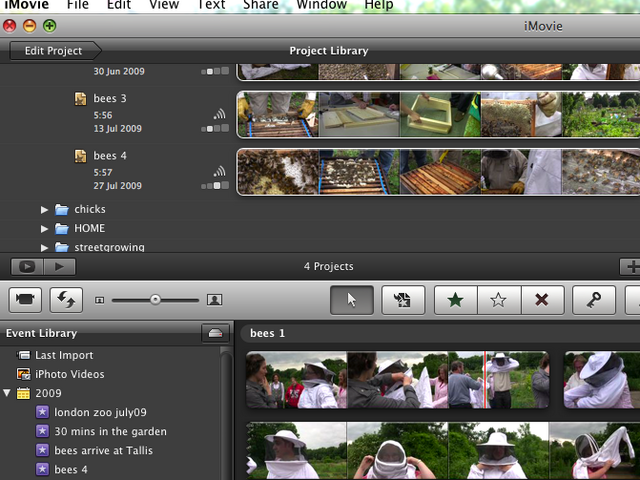
Task: Open the File menu
Action: coord(78,5)
